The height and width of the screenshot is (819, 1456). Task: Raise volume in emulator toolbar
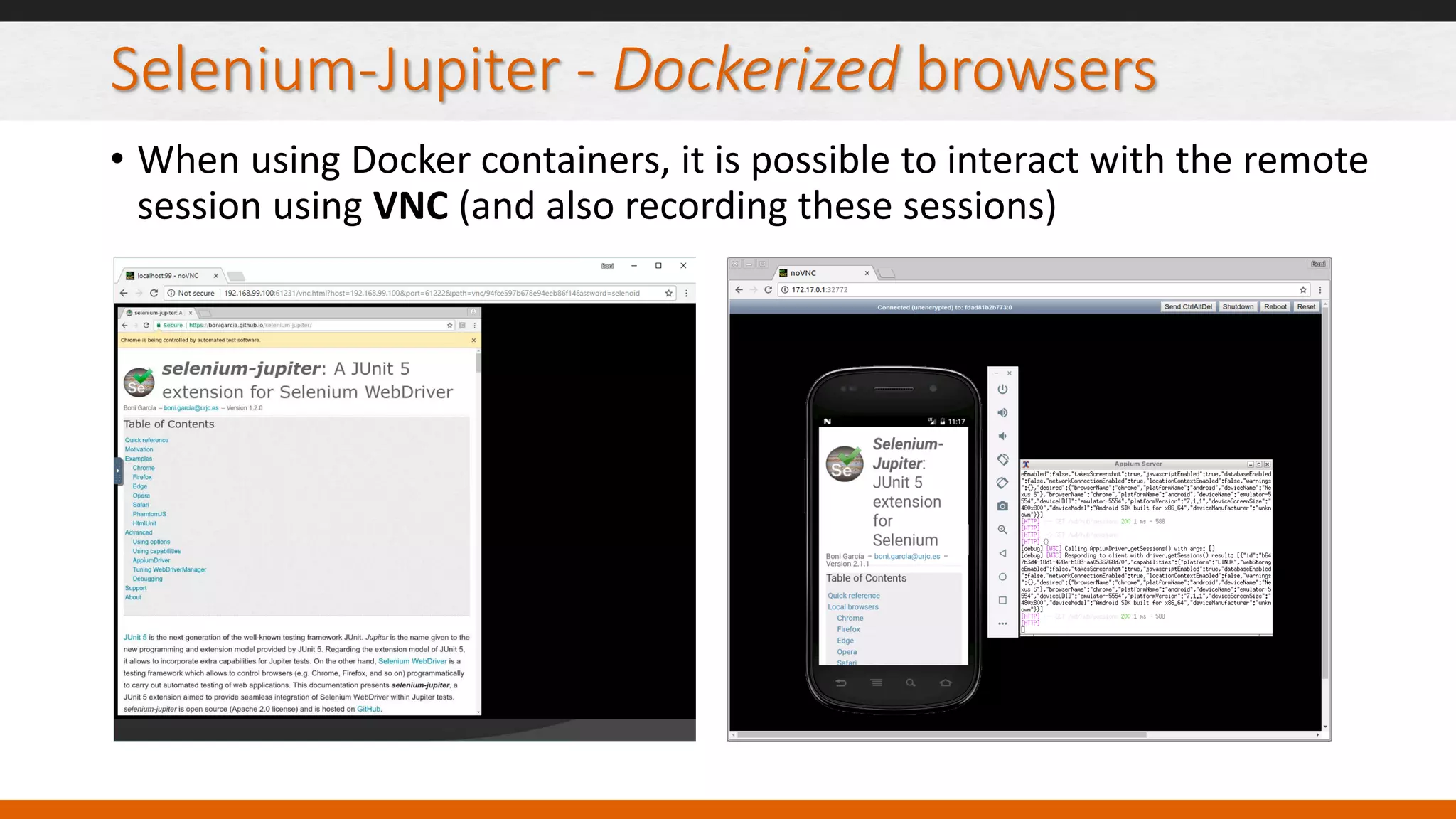point(1002,412)
